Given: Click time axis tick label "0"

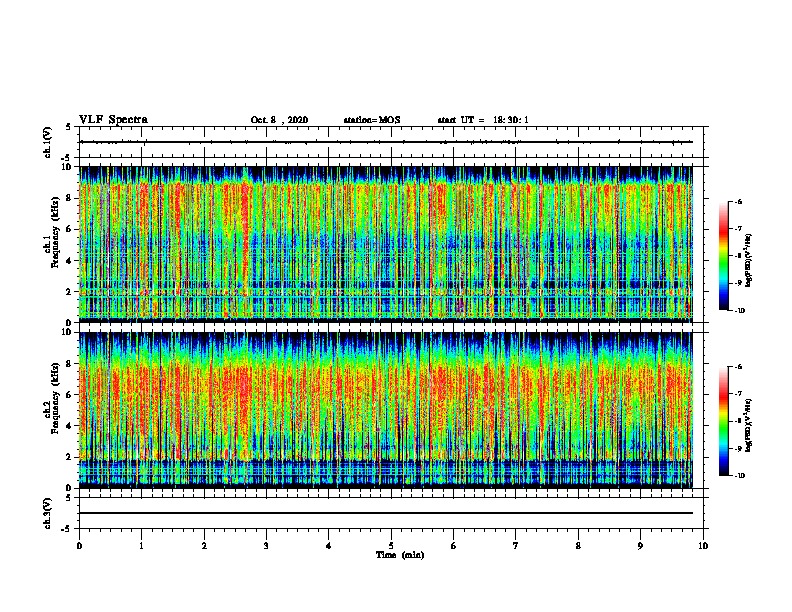Looking at the screenshot, I should pos(79,546).
